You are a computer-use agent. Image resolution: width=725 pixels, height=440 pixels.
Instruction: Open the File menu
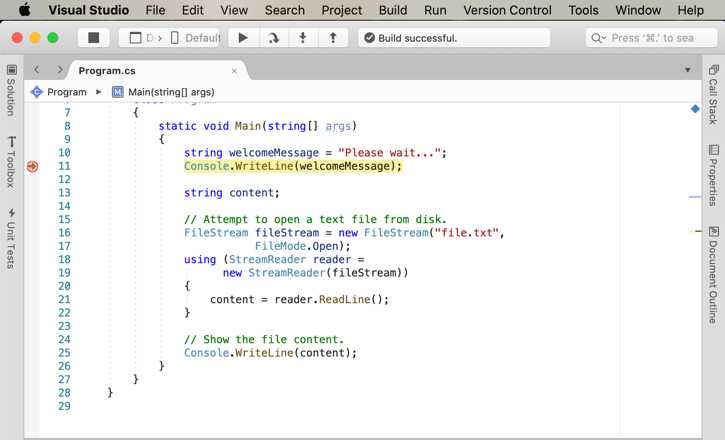155,10
